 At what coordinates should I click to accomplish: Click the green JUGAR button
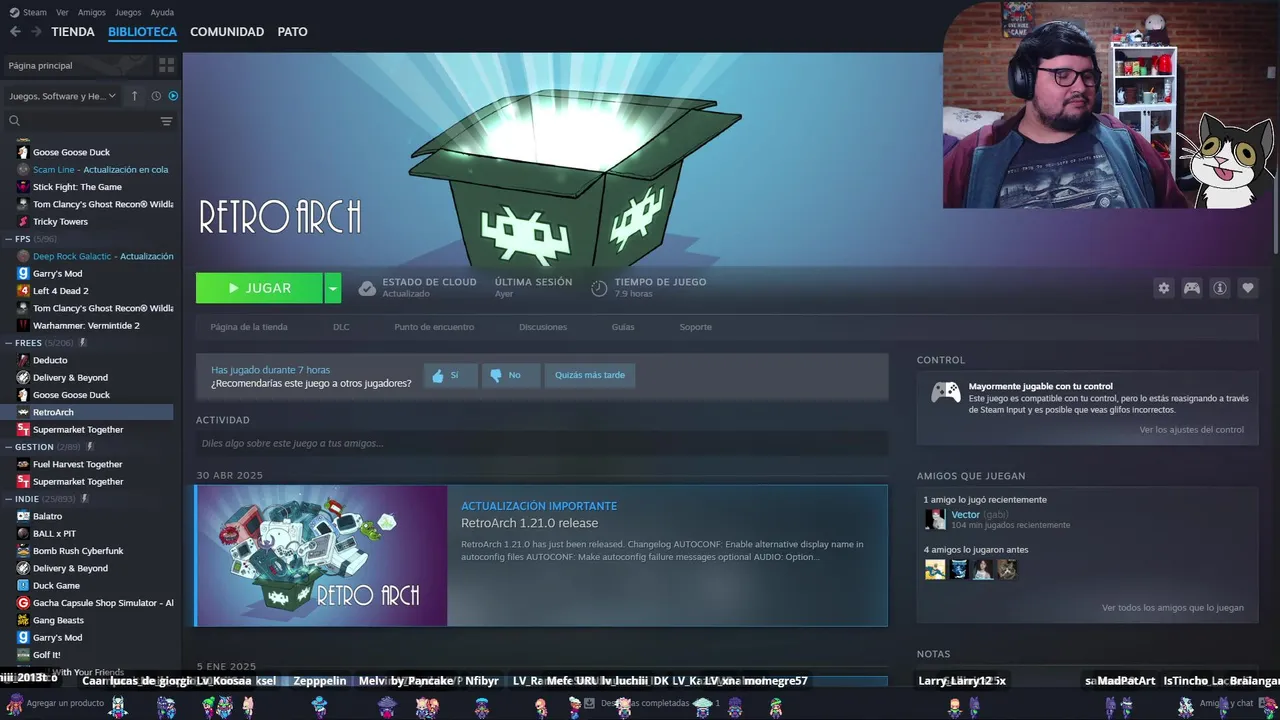pyautogui.click(x=259, y=288)
